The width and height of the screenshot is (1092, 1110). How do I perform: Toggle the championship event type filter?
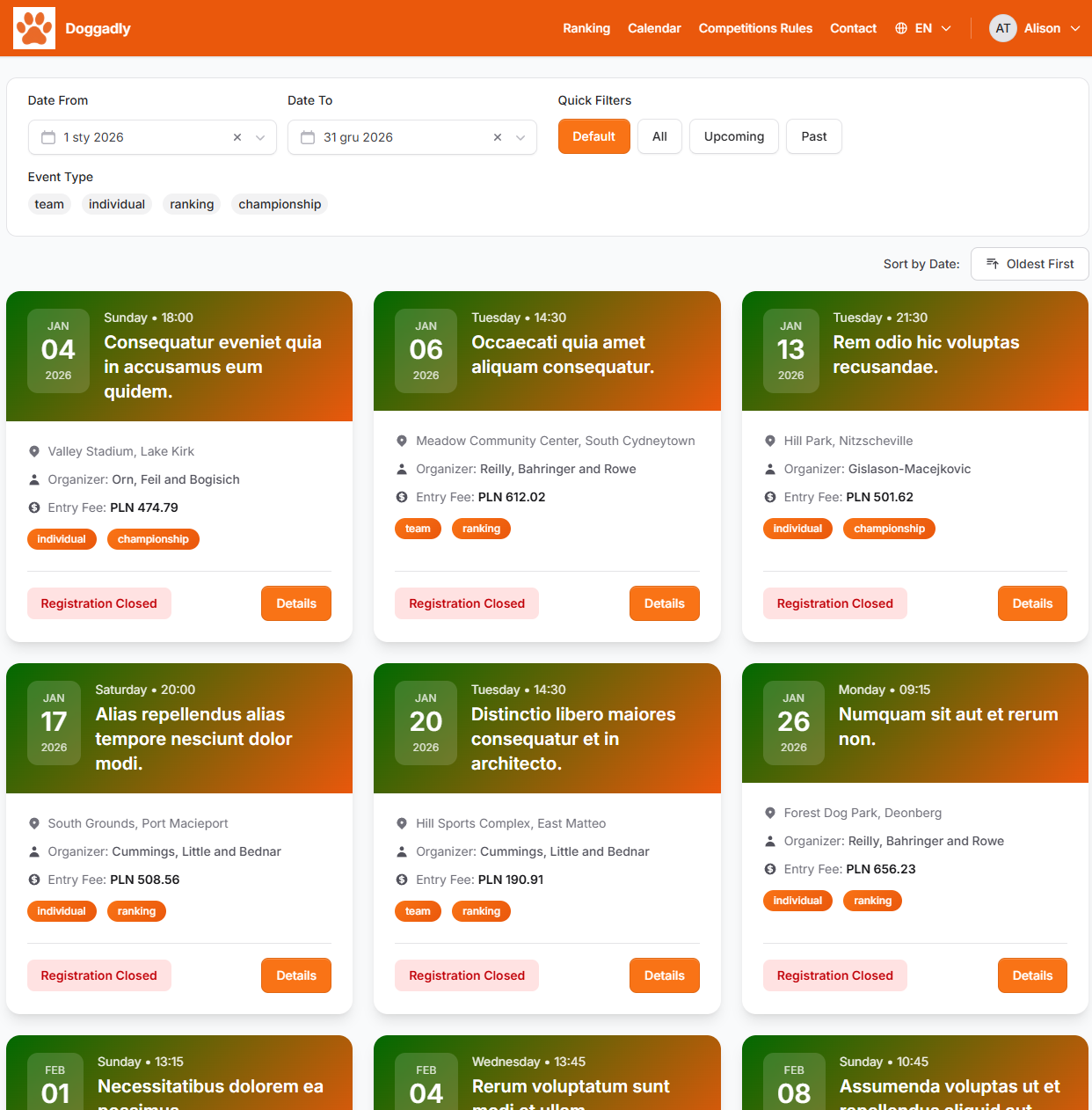pyautogui.click(x=280, y=204)
